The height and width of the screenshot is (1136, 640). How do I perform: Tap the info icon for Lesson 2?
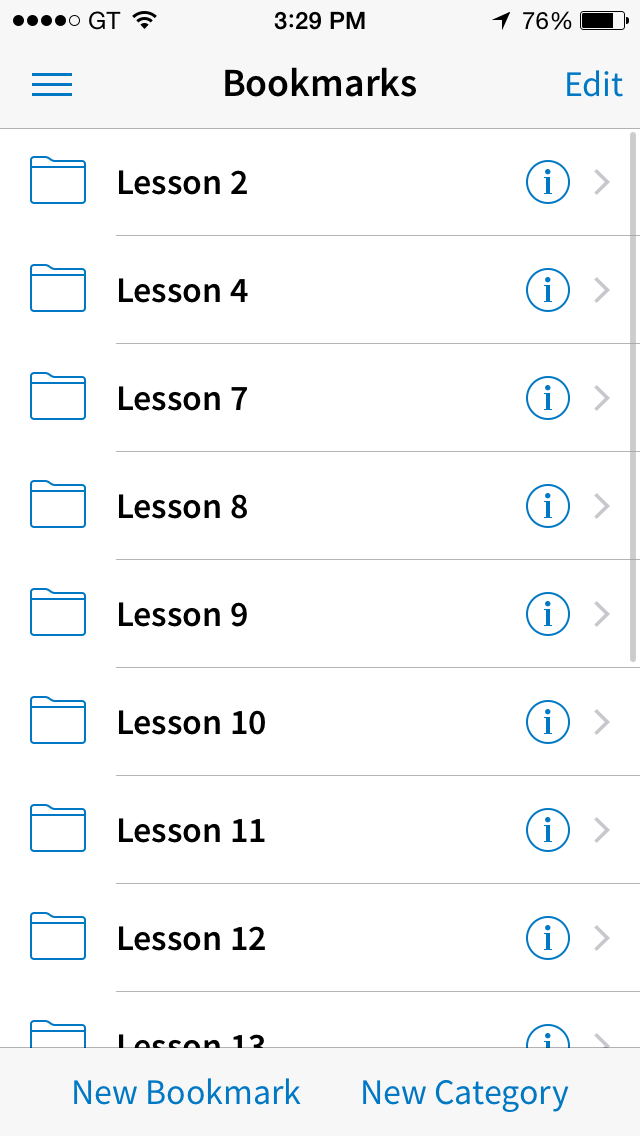coord(547,183)
